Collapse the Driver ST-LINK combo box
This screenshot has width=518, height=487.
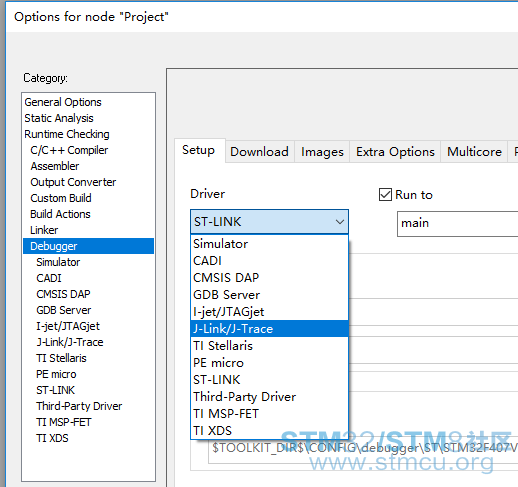pos(269,222)
